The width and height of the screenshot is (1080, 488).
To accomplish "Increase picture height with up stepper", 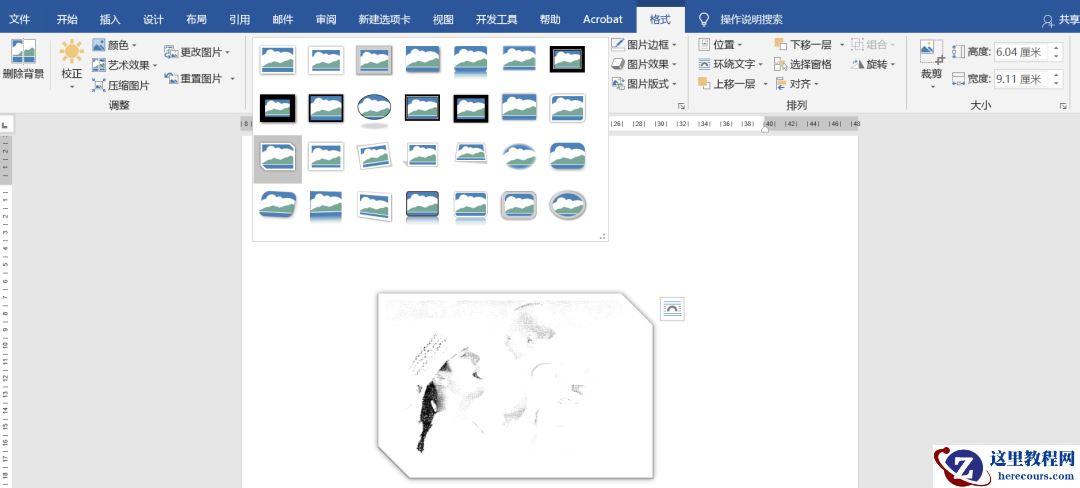I will click(1056, 47).
